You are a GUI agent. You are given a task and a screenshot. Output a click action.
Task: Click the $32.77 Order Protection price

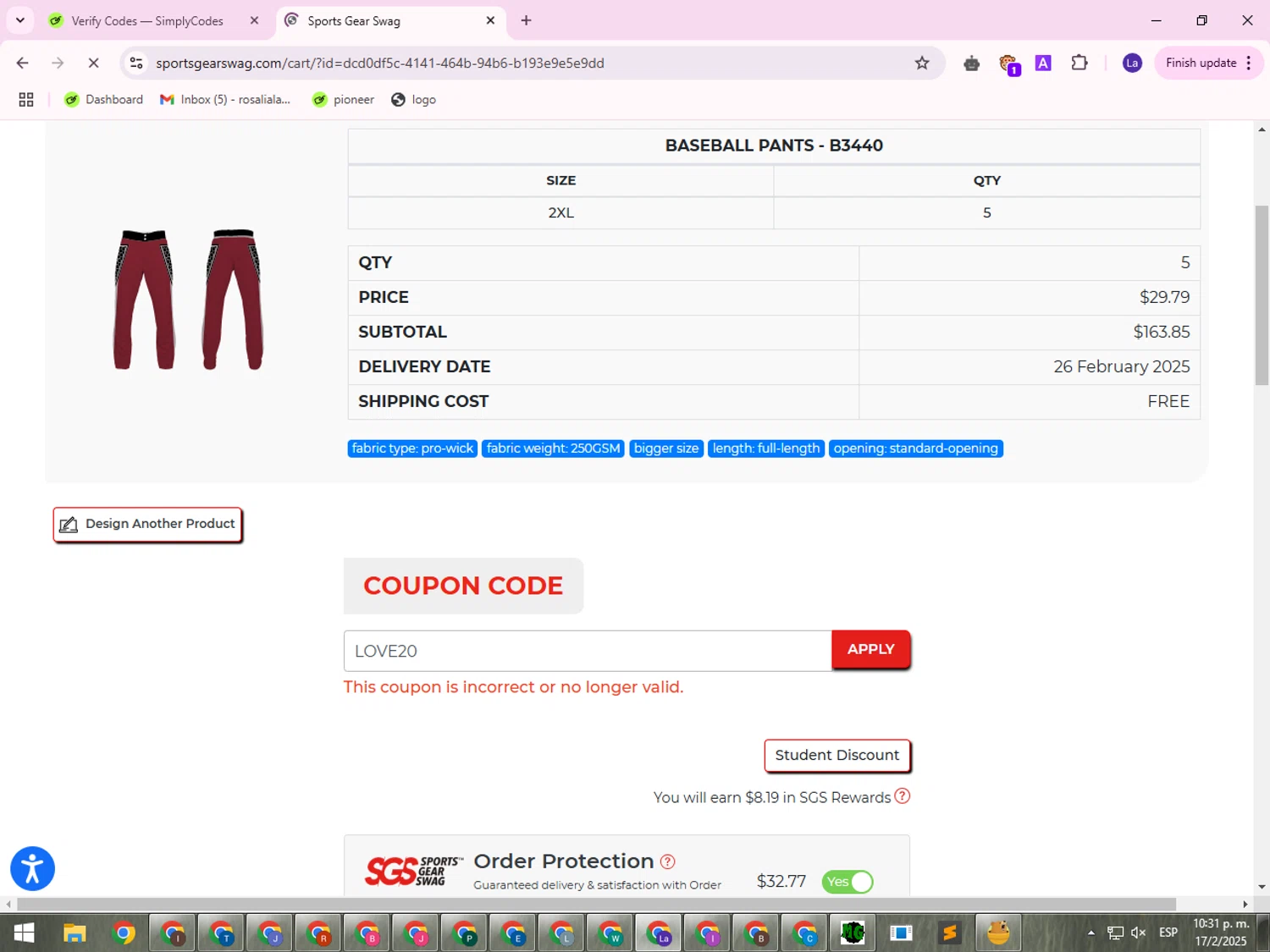(781, 882)
